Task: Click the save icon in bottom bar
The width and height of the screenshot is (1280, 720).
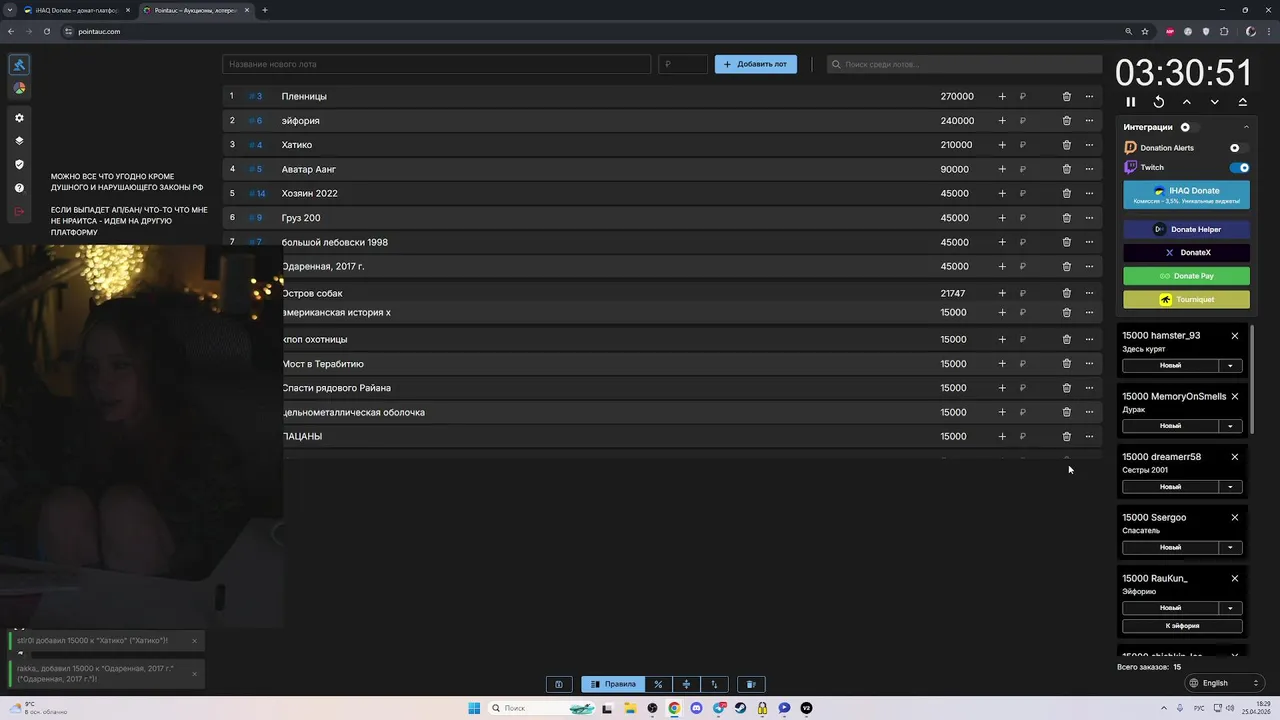Action: (x=559, y=684)
